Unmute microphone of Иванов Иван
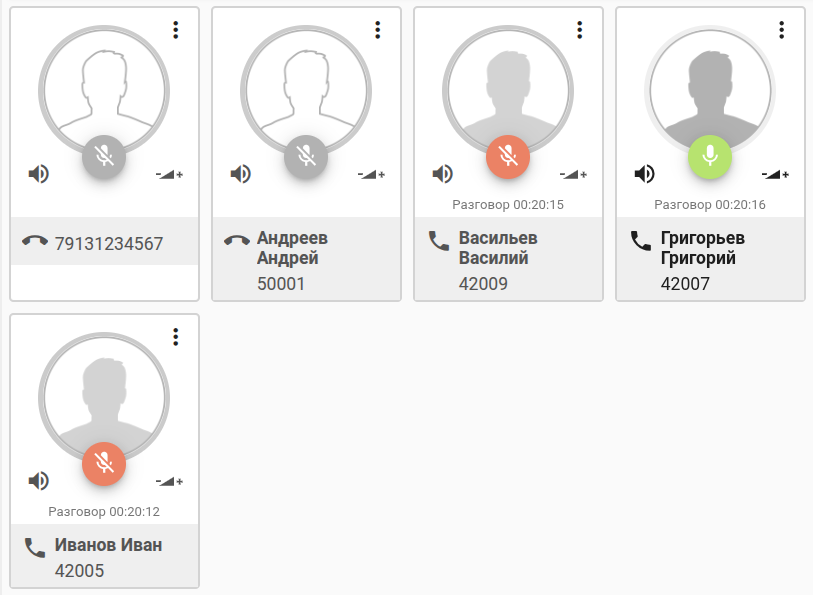This screenshot has height=595, width=813. point(104,463)
